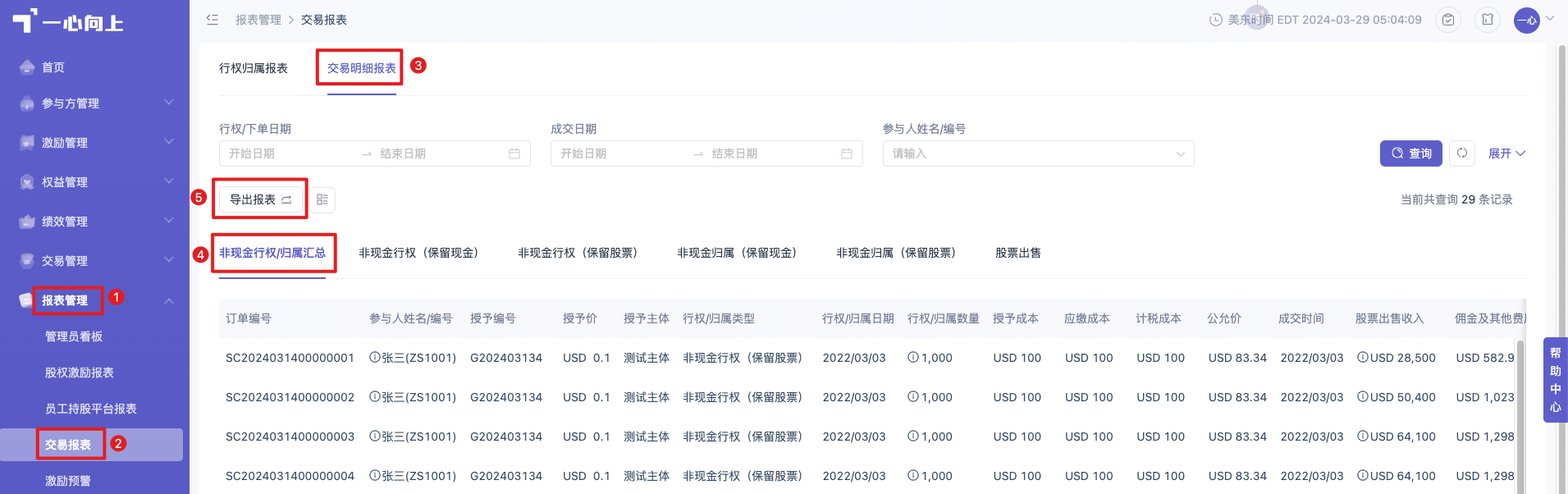Expand the 激励管理 menu chevron
This screenshot has height=494, width=1568.
click(x=169, y=142)
